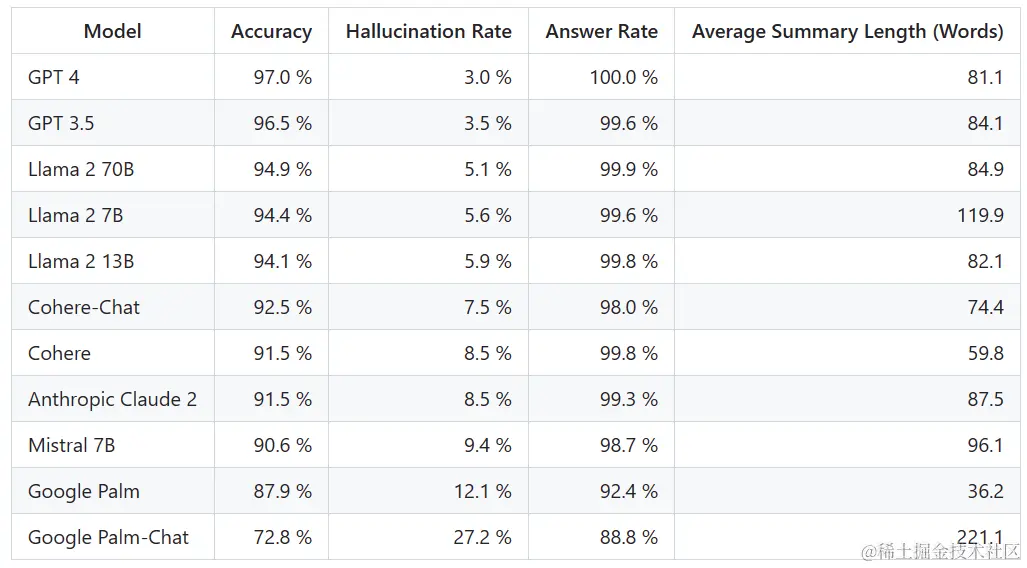Viewport: 1027px width, 568px height.
Task: Click GPT 4's 97.0 % accuracy value
Action: (x=283, y=77)
